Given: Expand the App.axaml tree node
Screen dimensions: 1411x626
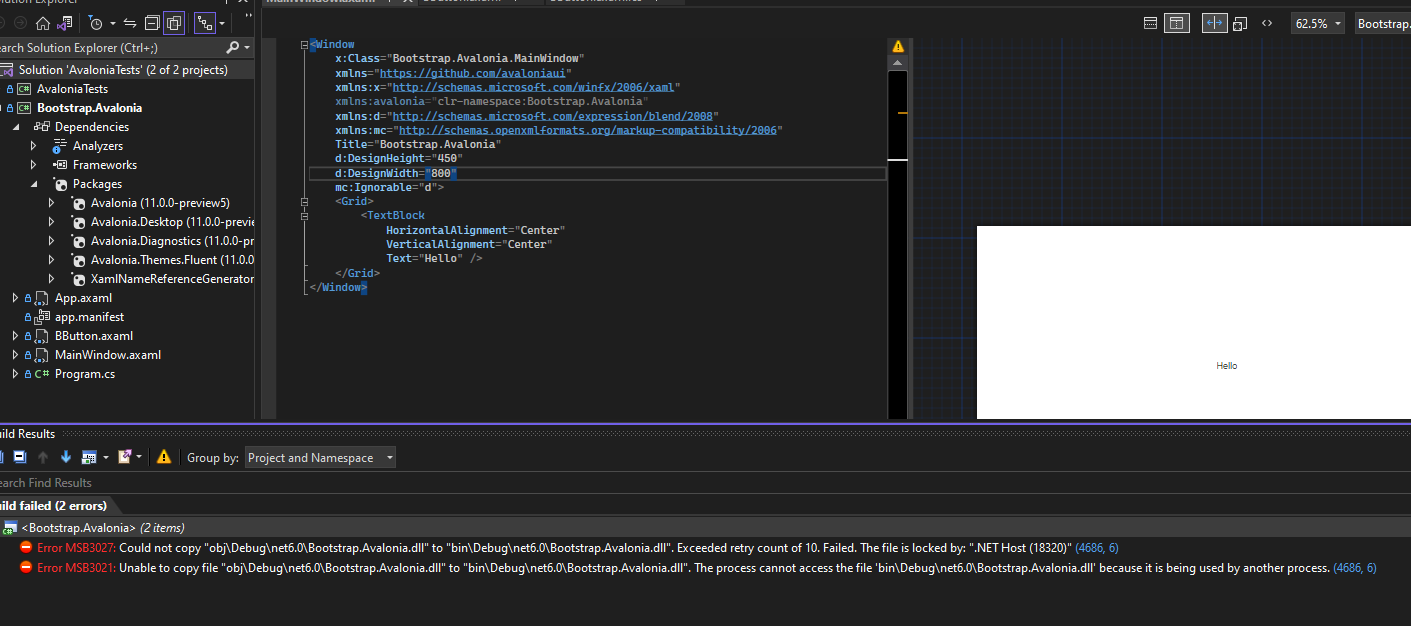Looking at the screenshot, I should coord(14,297).
